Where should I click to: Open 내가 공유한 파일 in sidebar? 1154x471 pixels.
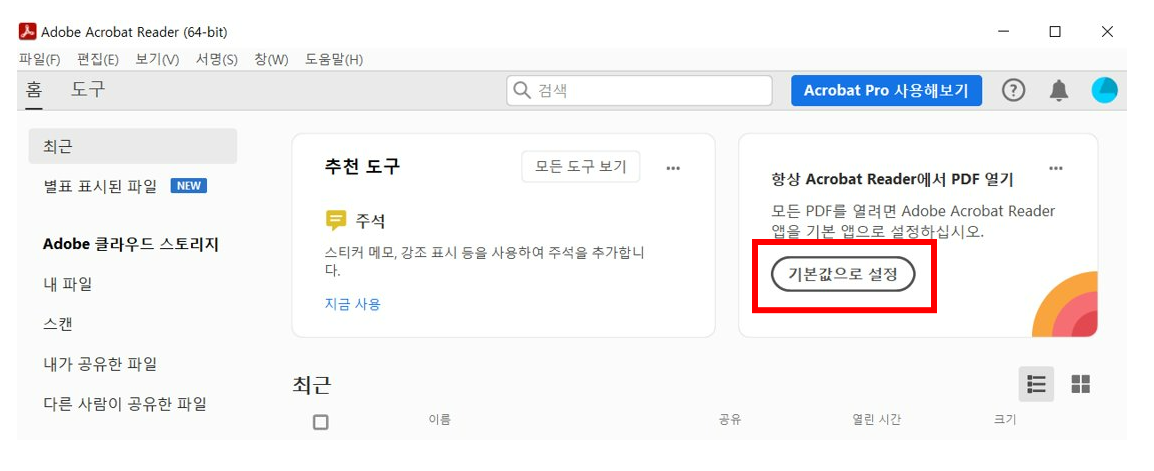[100, 364]
